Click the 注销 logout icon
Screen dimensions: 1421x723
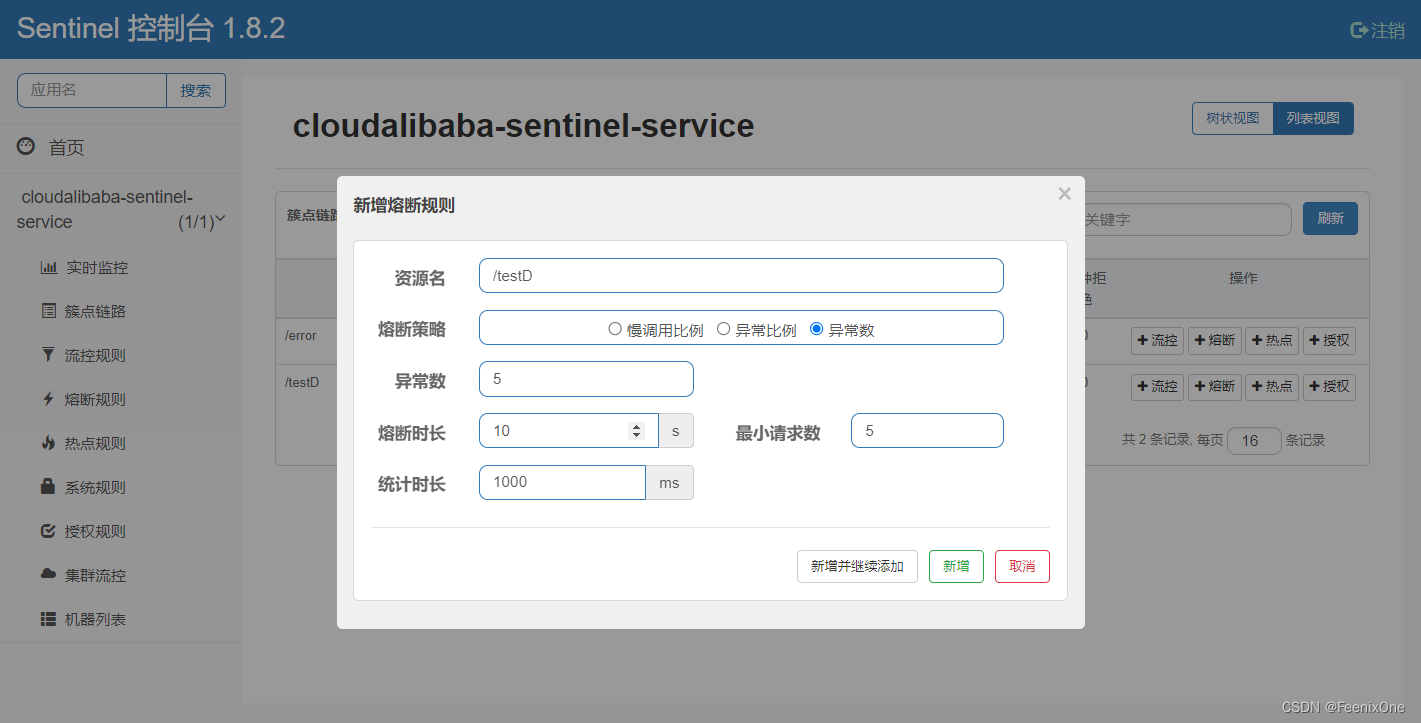[x=1359, y=30]
